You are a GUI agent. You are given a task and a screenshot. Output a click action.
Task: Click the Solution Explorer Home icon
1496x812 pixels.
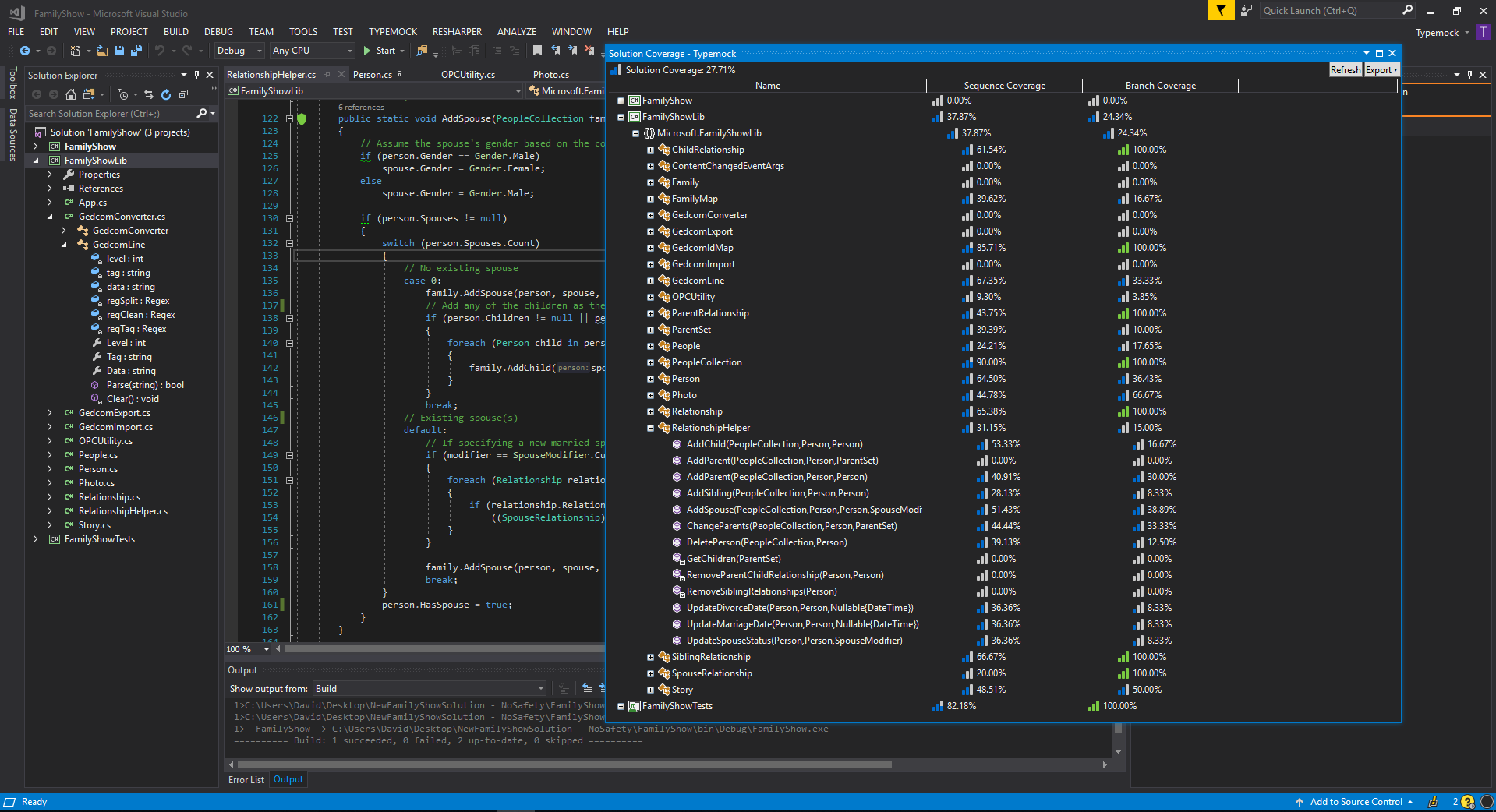[x=71, y=94]
